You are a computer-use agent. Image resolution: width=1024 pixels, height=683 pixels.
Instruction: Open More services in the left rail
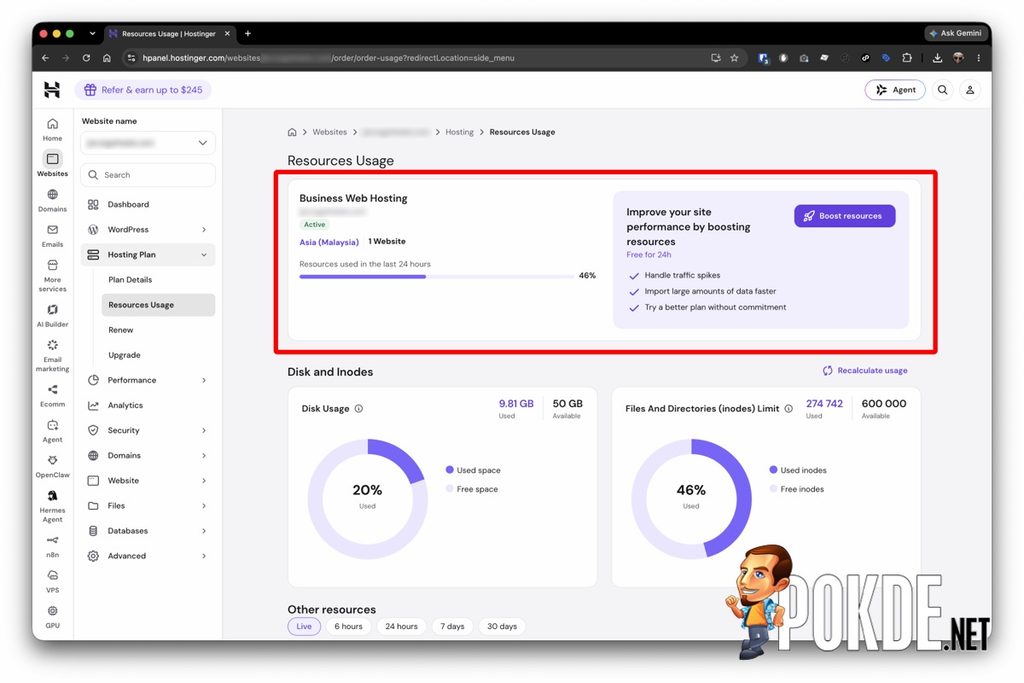(x=52, y=275)
